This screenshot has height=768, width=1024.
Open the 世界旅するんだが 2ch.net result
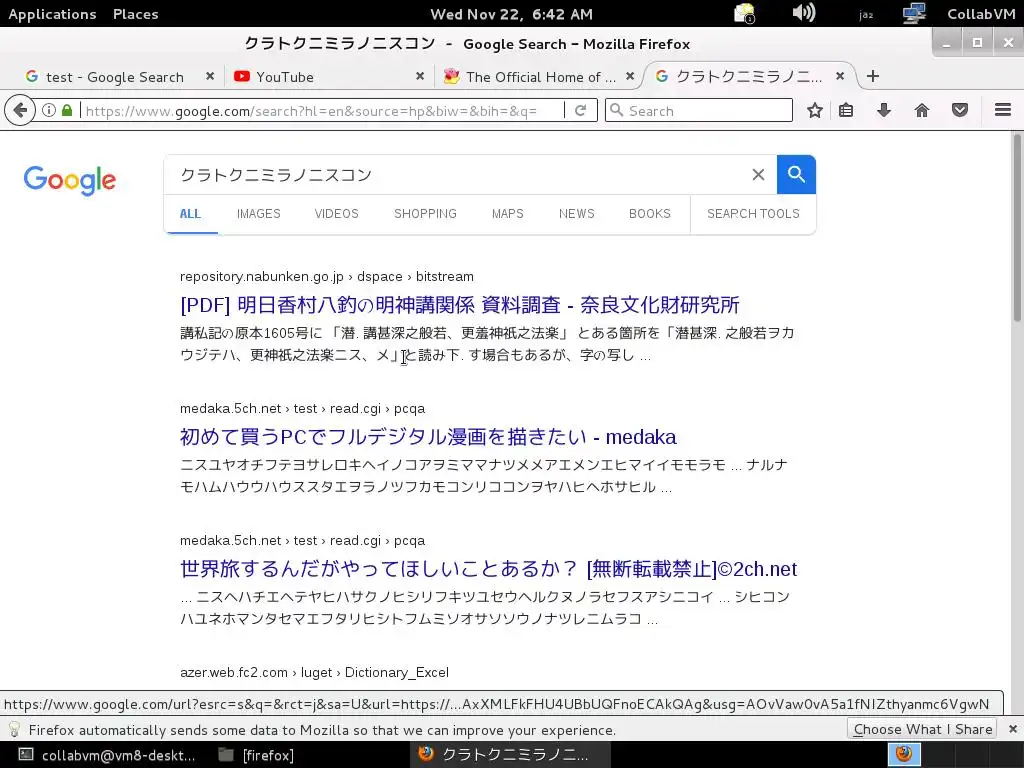[x=488, y=569]
